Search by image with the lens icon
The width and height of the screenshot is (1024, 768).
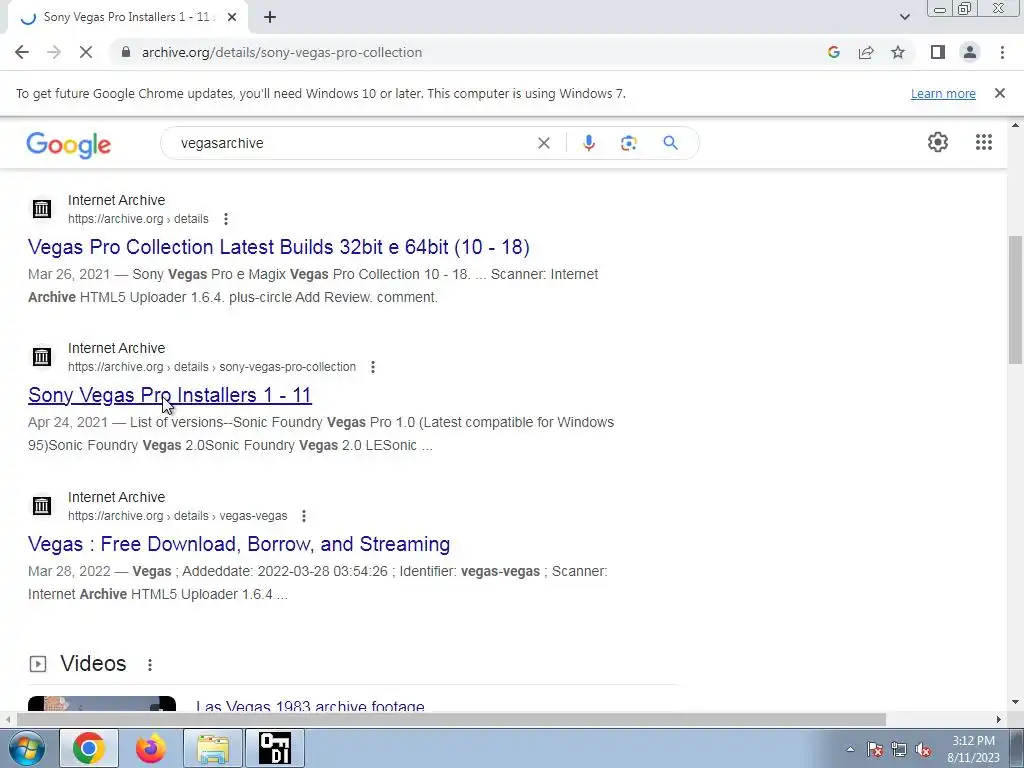point(628,143)
